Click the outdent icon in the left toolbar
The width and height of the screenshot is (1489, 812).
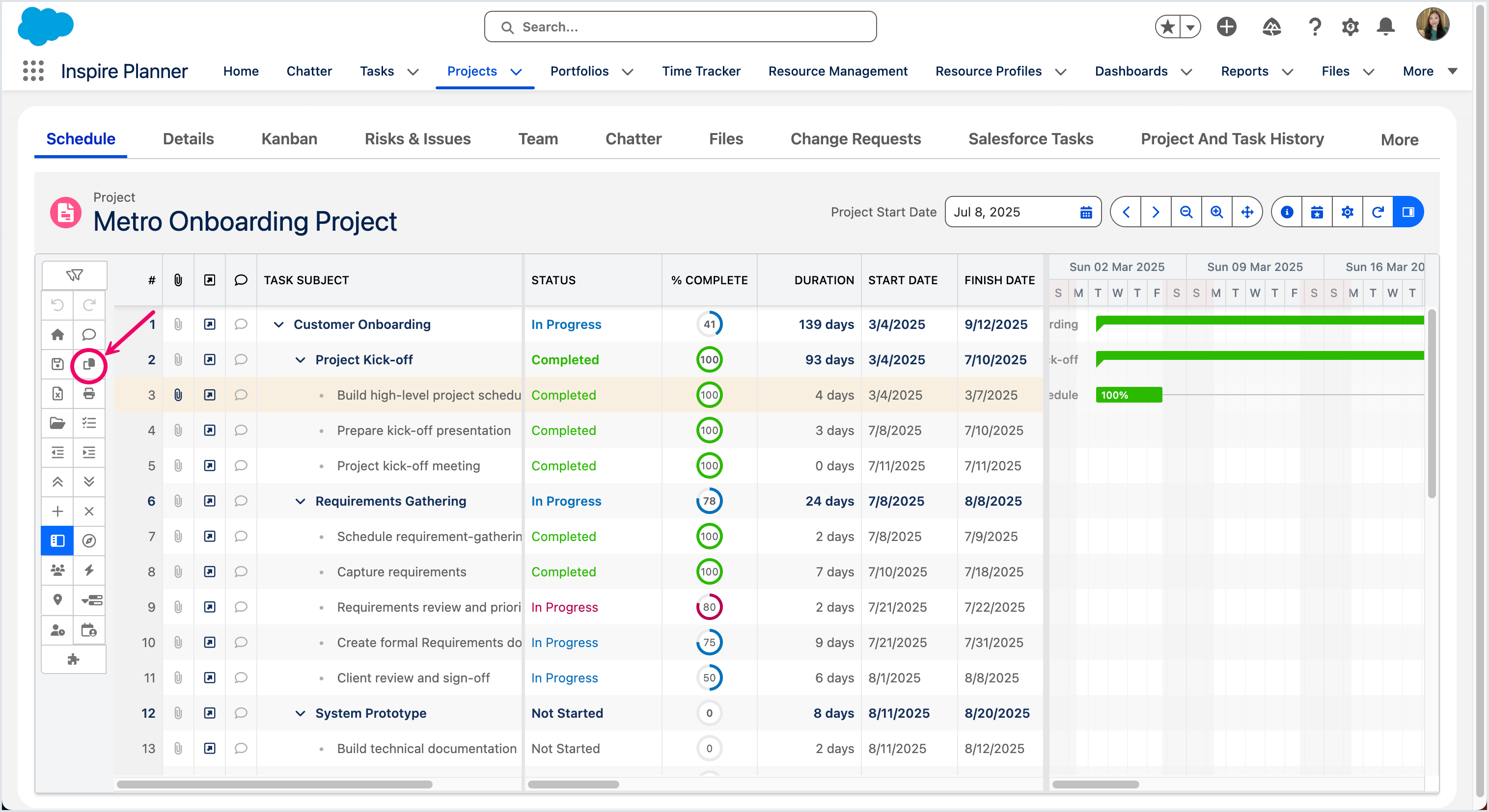coord(58,452)
